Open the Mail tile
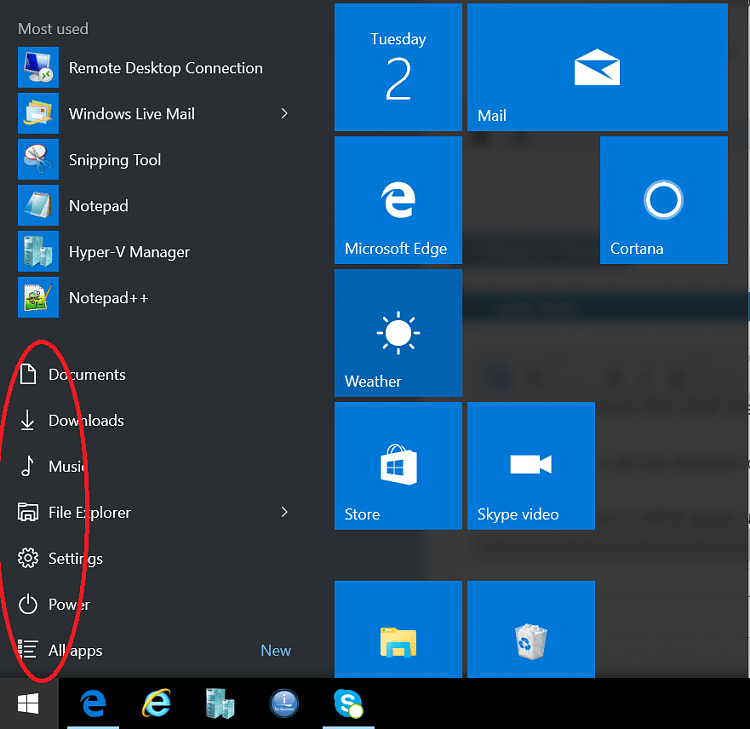This screenshot has height=729, width=750. pyautogui.click(x=597, y=67)
